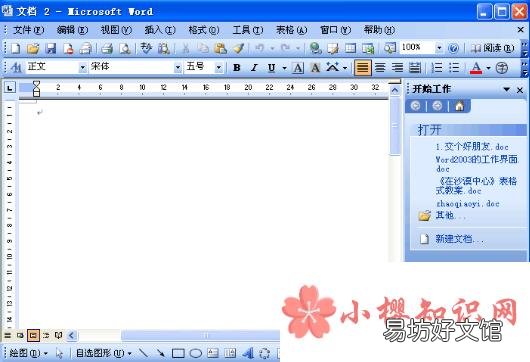
Task: Click the tab selector at ruler corner
Action: coord(10,88)
